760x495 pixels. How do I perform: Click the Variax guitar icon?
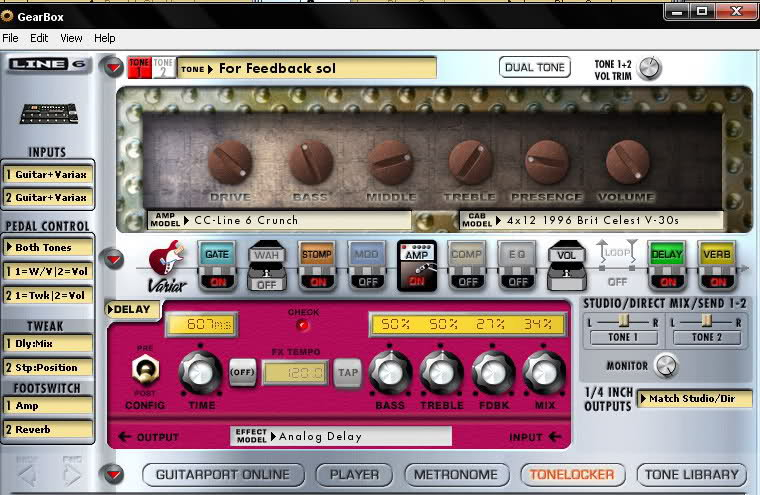167,265
